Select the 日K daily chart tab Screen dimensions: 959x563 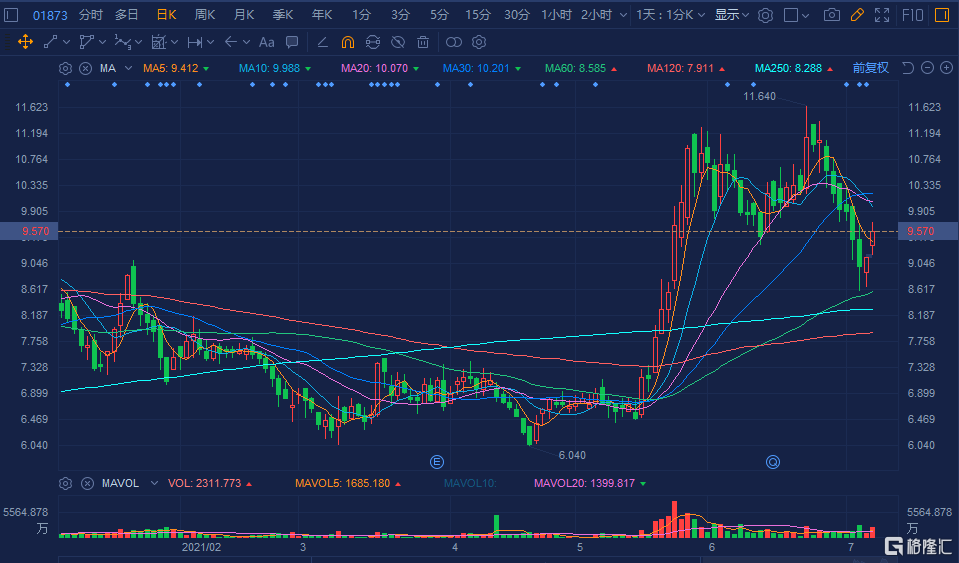[166, 15]
